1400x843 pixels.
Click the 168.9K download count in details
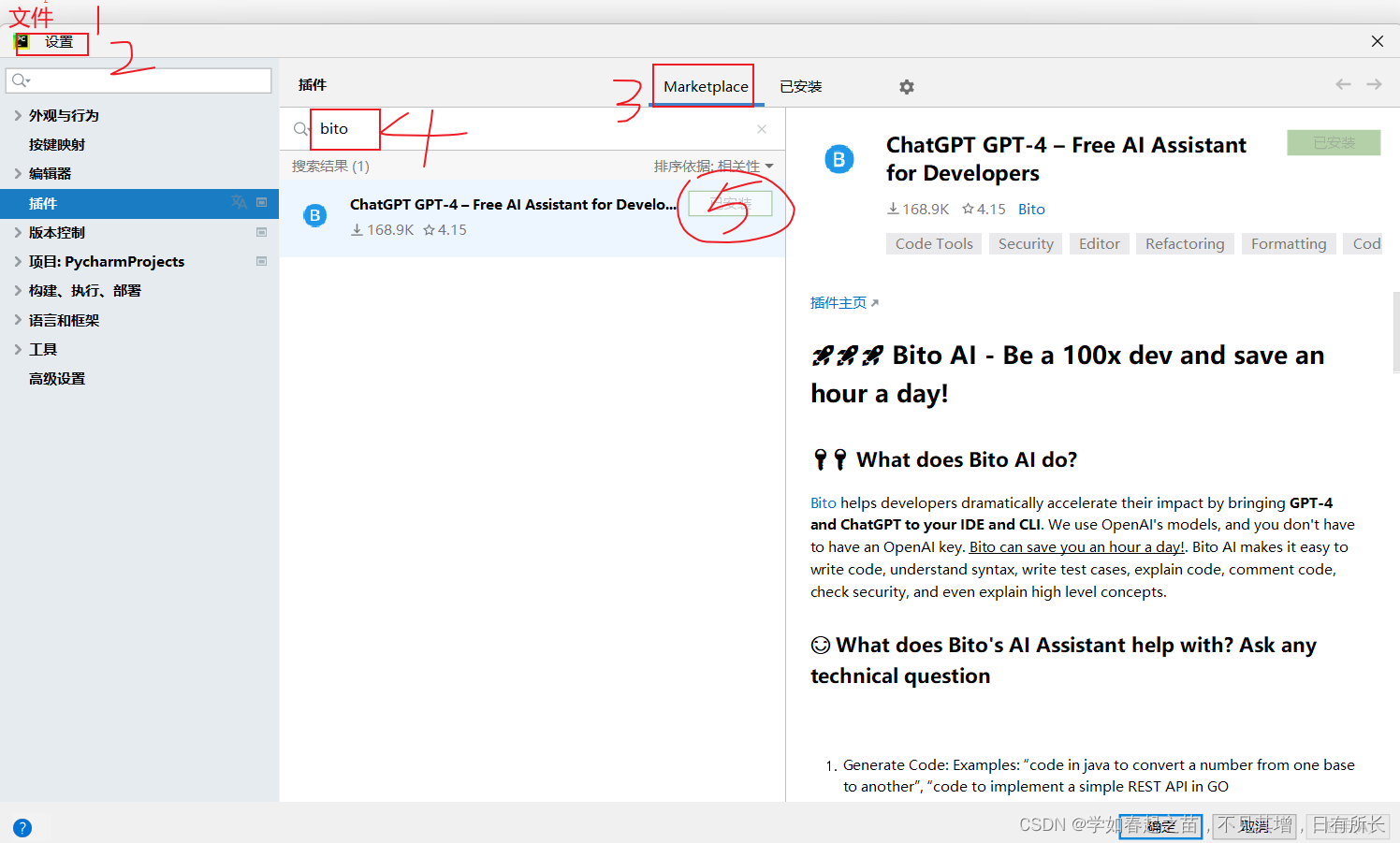pyautogui.click(x=918, y=209)
